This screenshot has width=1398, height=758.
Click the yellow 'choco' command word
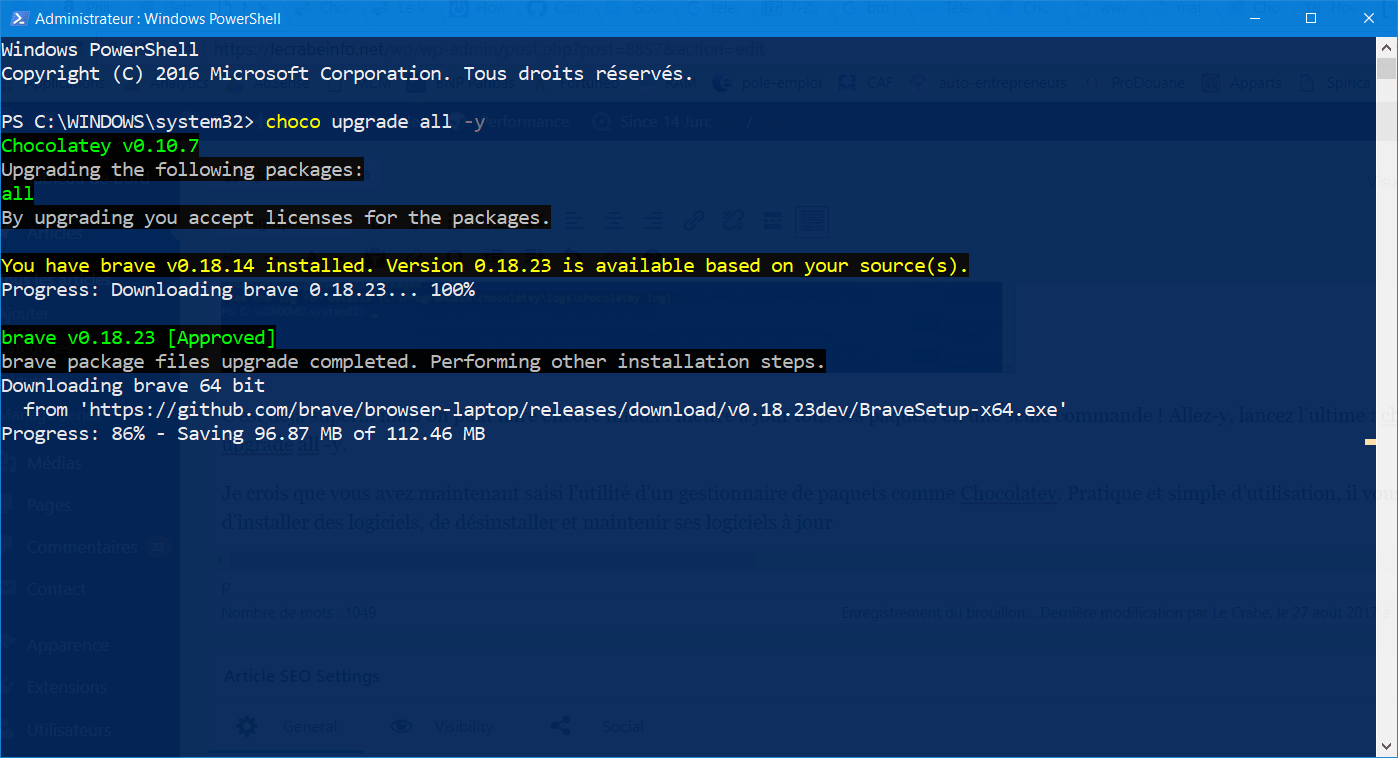pos(293,122)
